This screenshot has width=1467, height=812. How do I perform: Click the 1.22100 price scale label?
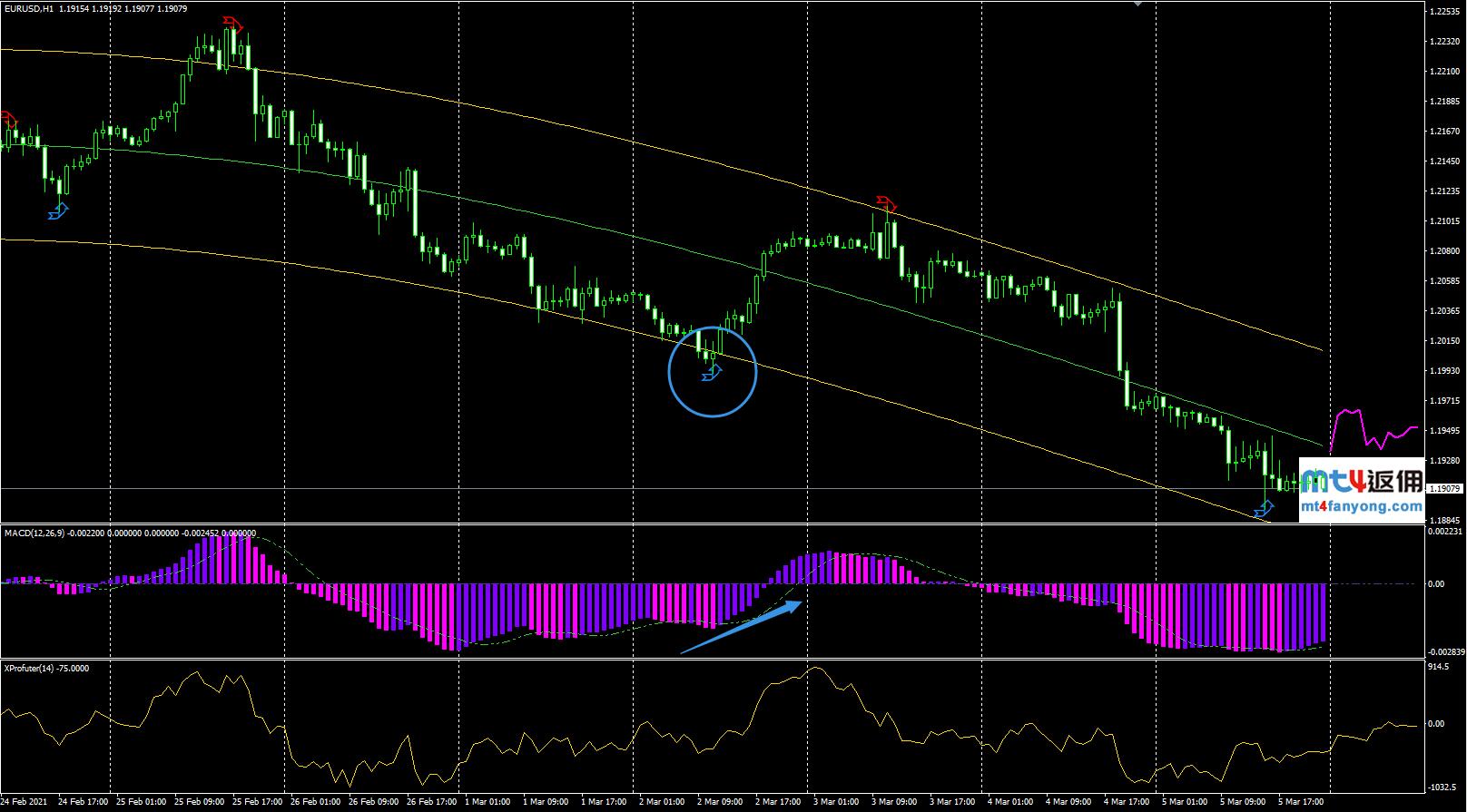pos(1443,72)
